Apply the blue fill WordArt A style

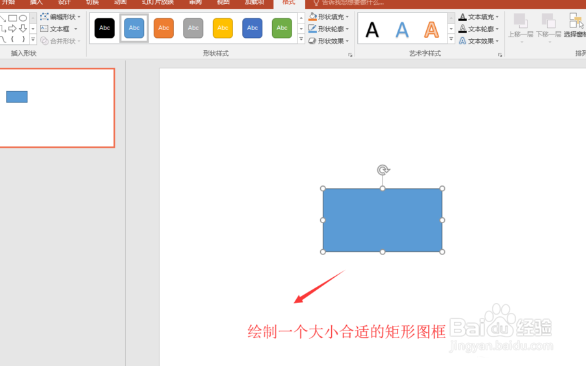tap(402, 30)
